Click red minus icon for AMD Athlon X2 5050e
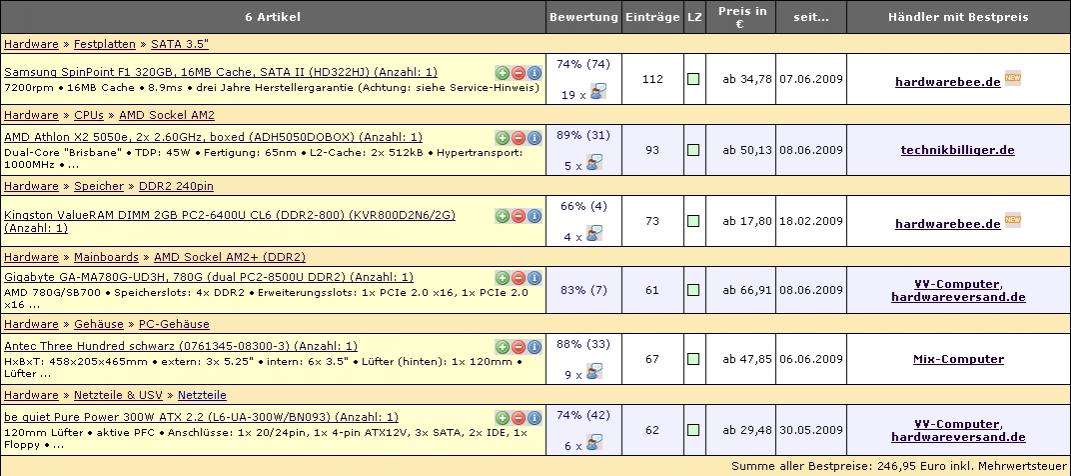The height and width of the screenshot is (476, 1071). coord(518,137)
